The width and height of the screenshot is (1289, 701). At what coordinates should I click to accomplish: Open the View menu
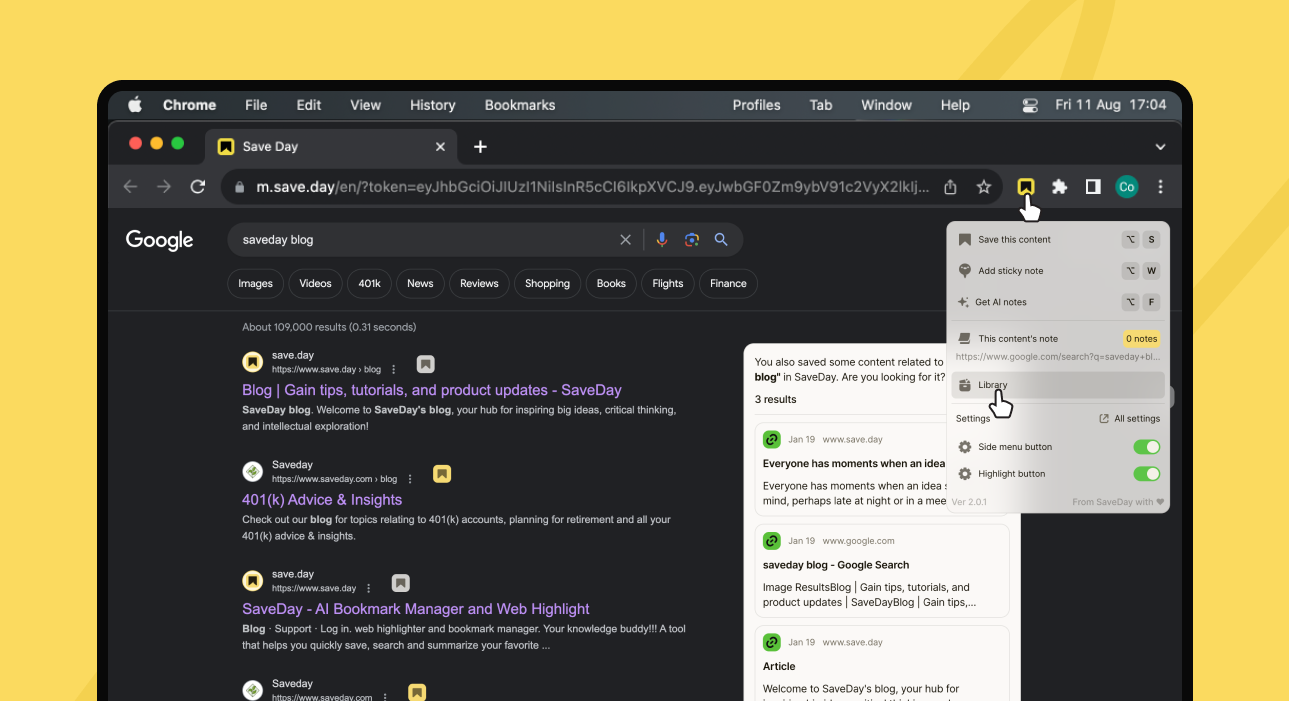[365, 105]
